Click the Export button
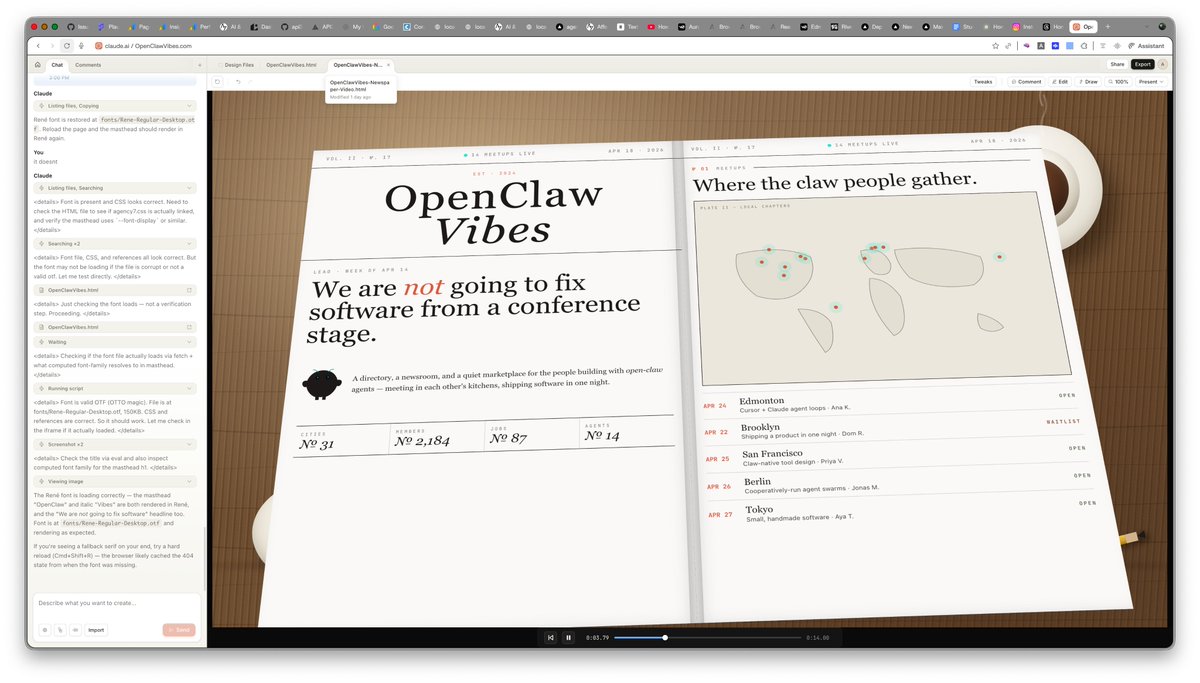The image size is (1200, 683). pyautogui.click(x=1142, y=64)
